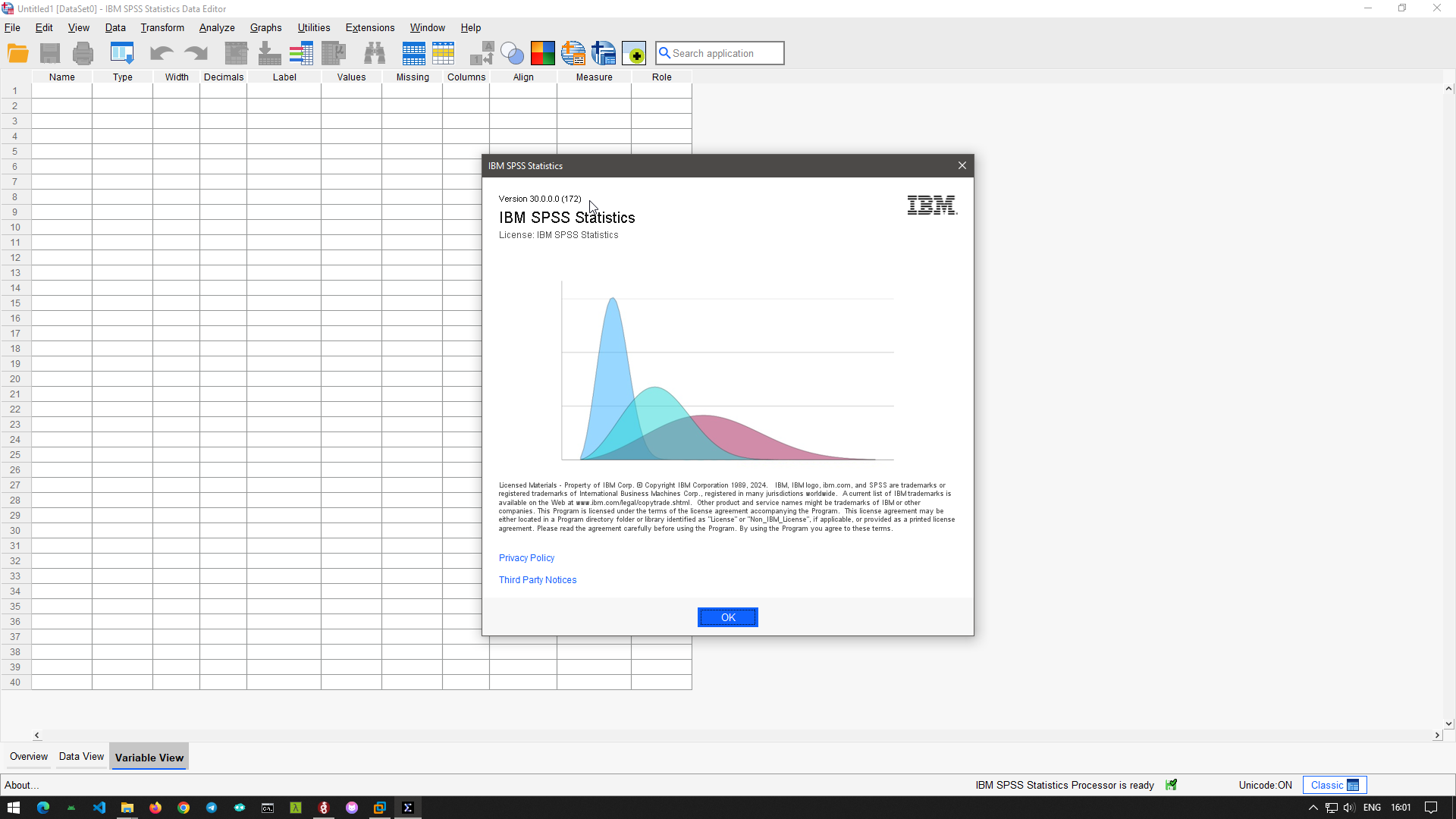Click the Print toolbar icon
The width and height of the screenshot is (1456, 819).
(83, 53)
